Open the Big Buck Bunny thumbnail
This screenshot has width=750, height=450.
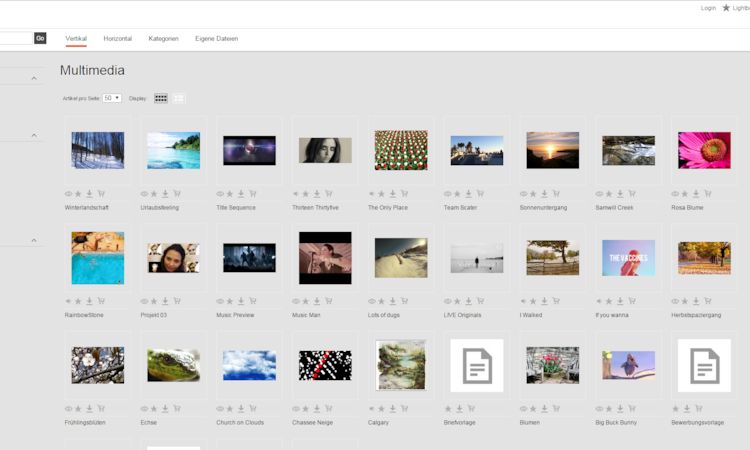coord(629,365)
